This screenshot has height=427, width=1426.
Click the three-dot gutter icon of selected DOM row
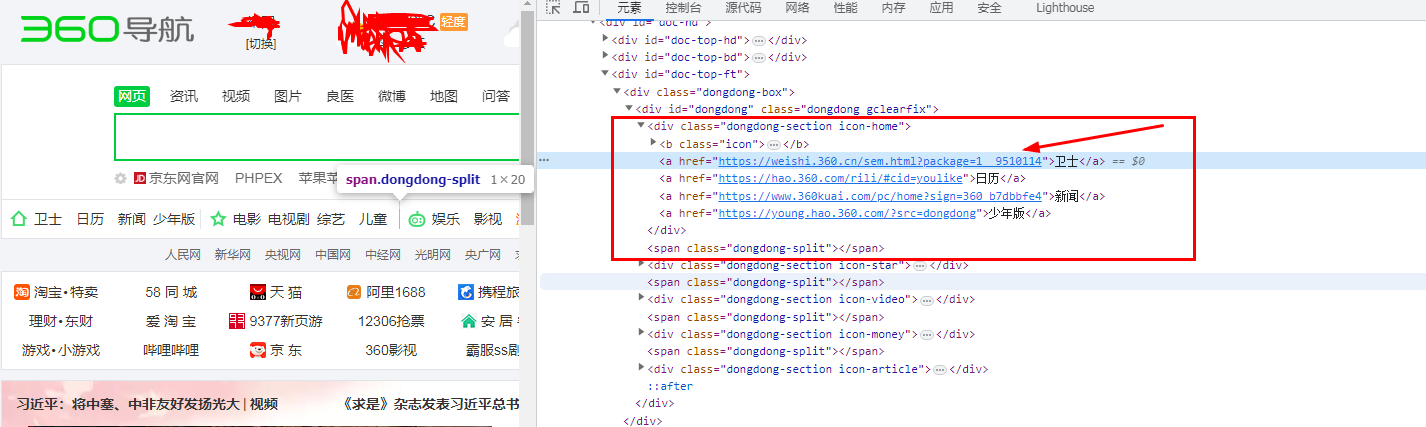[x=544, y=160]
